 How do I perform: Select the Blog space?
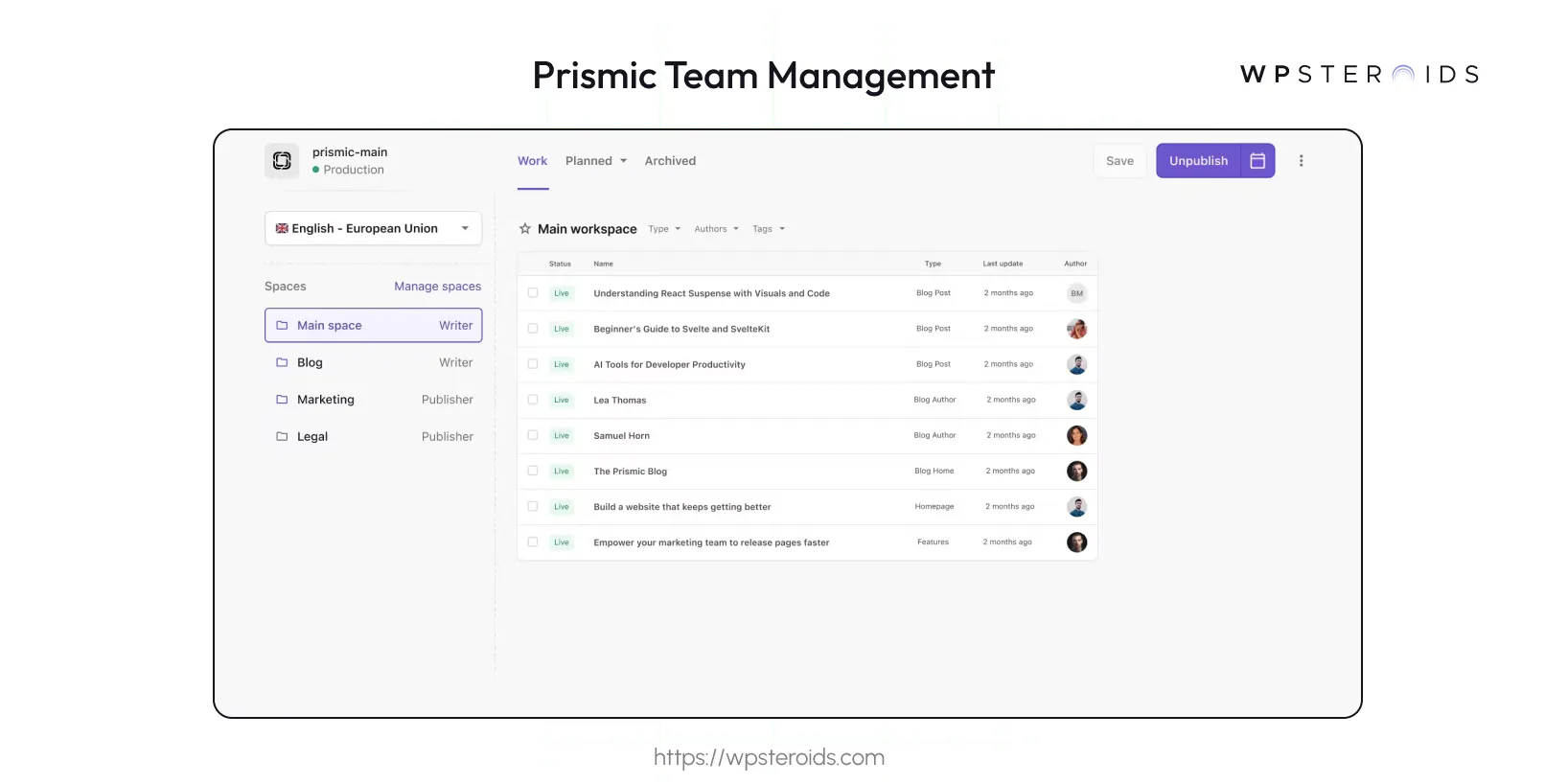373,362
